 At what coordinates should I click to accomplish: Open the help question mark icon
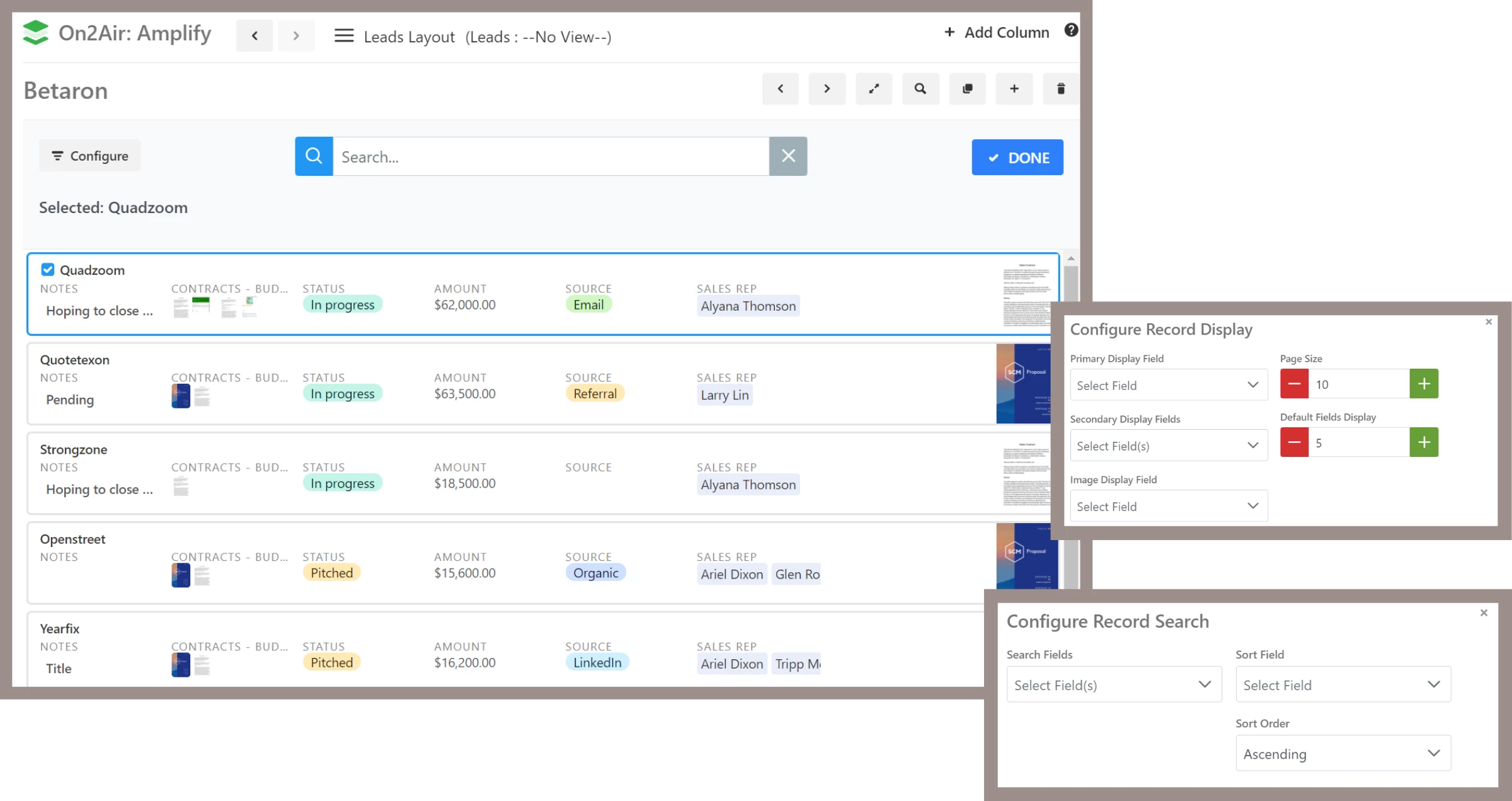1071,30
